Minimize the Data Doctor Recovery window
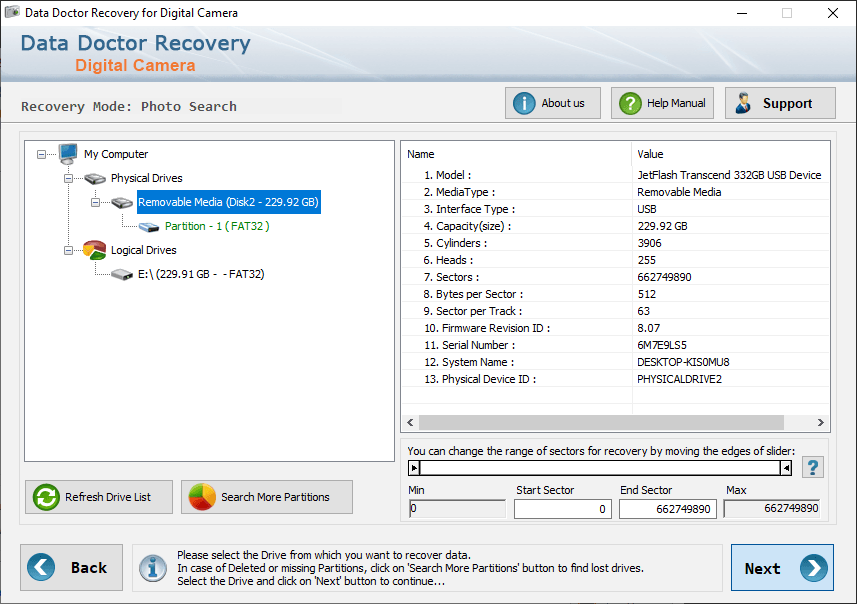Viewport: 857px width, 604px height. (742, 13)
